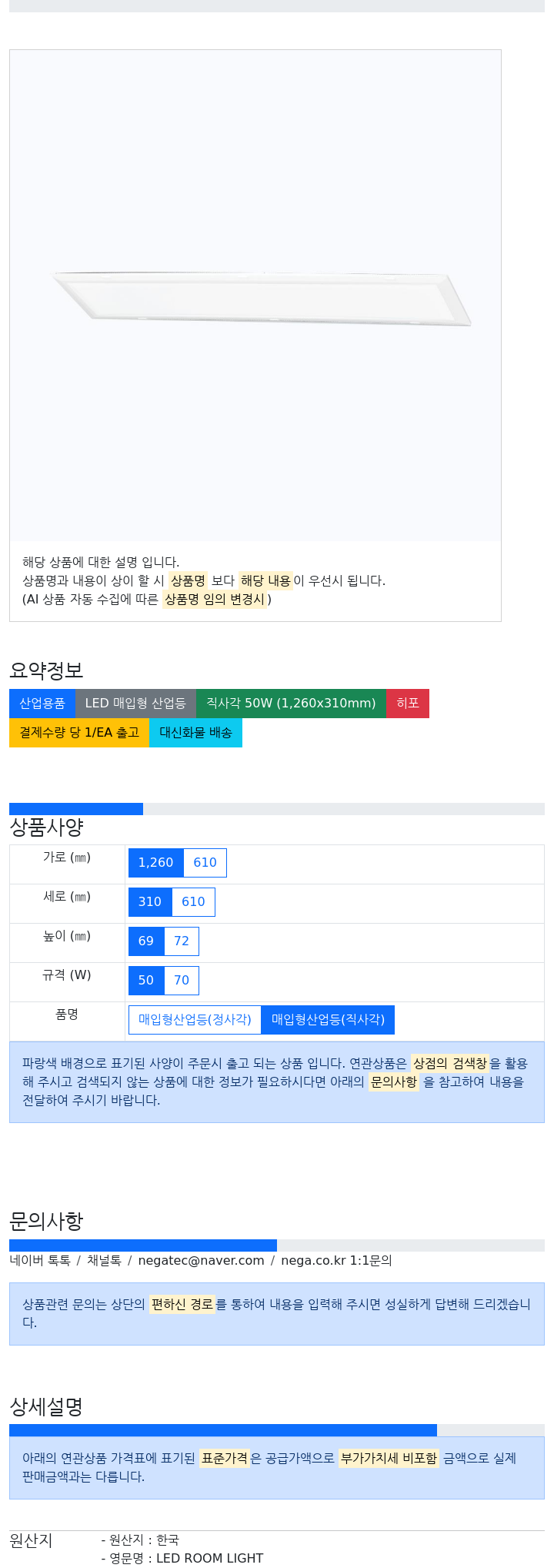
Task: Select height-row 세로 value 310
Action: point(150,902)
